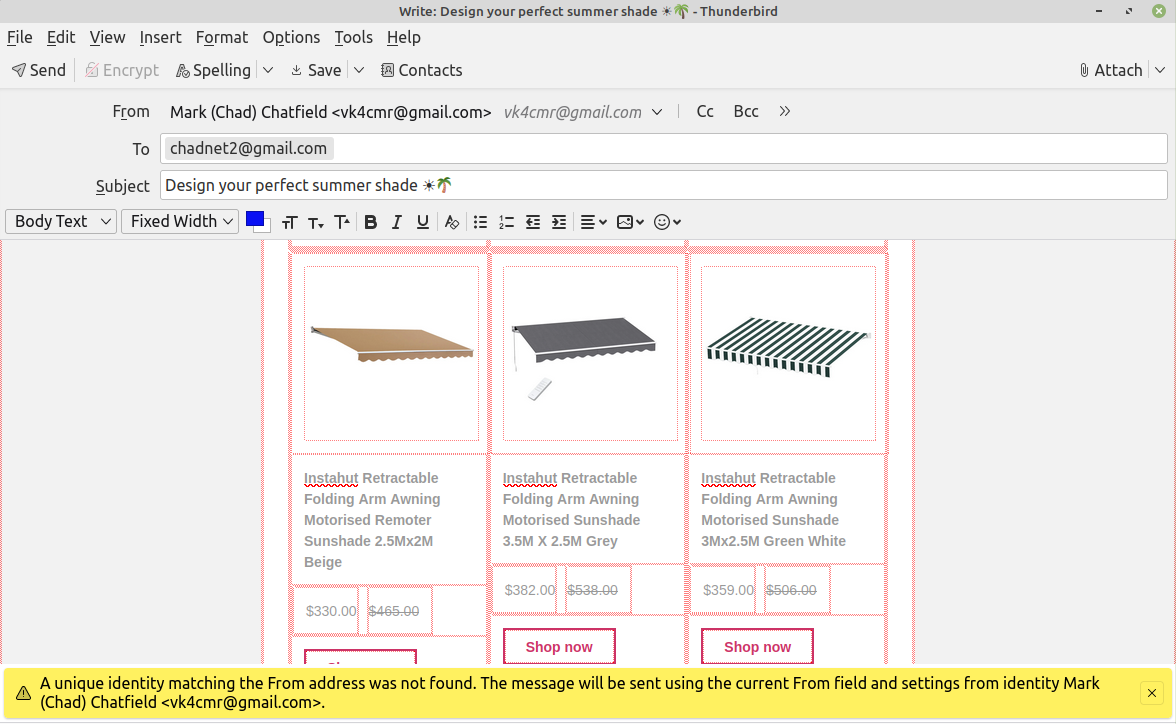Image resolution: width=1176 pixels, height=724 pixels.
Task: Click the Send button
Action: pyautogui.click(x=39, y=70)
